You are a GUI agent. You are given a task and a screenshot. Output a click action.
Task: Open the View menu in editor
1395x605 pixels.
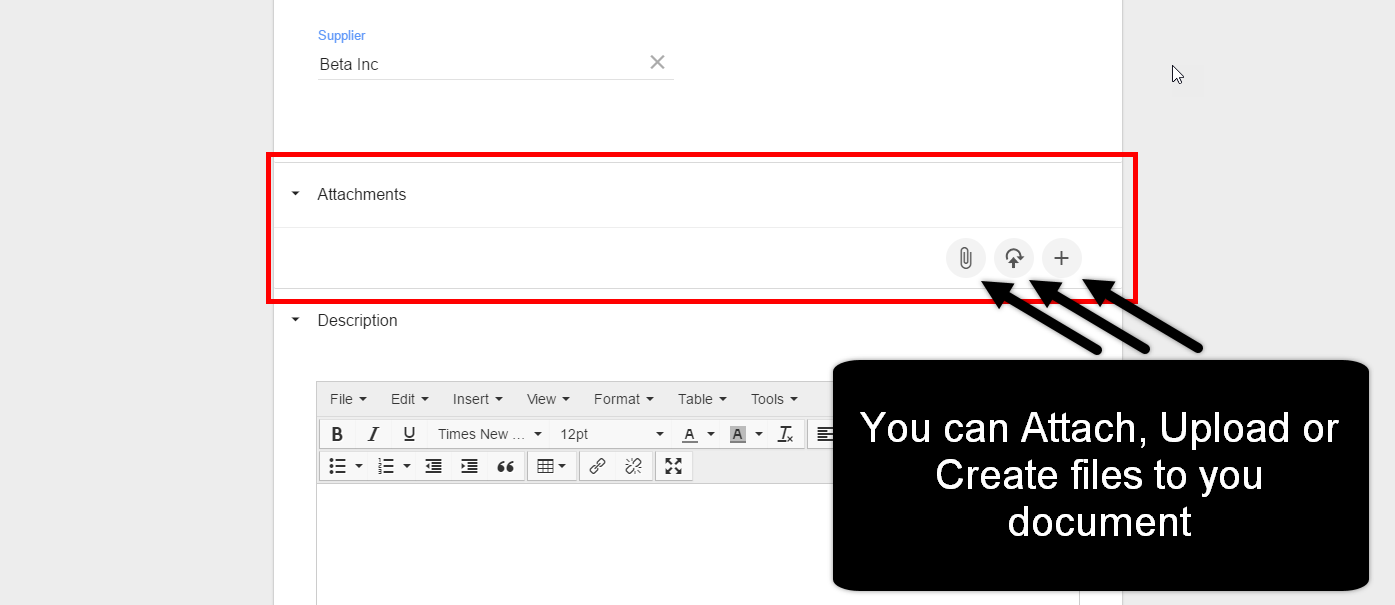coord(548,399)
